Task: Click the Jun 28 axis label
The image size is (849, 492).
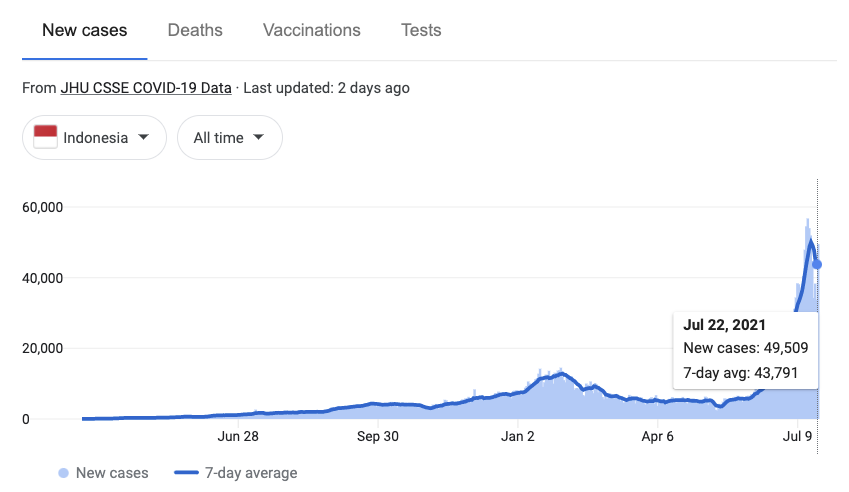Action: pos(238,436)
